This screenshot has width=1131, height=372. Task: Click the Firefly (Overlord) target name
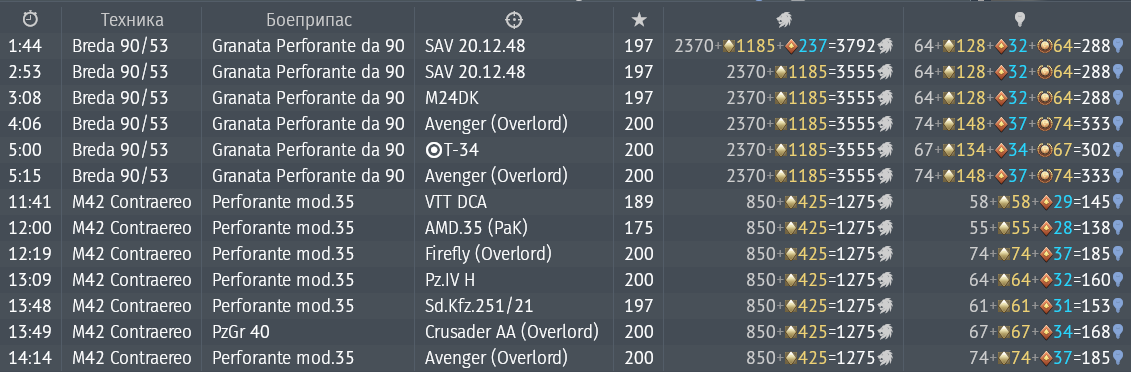(488, 254)
